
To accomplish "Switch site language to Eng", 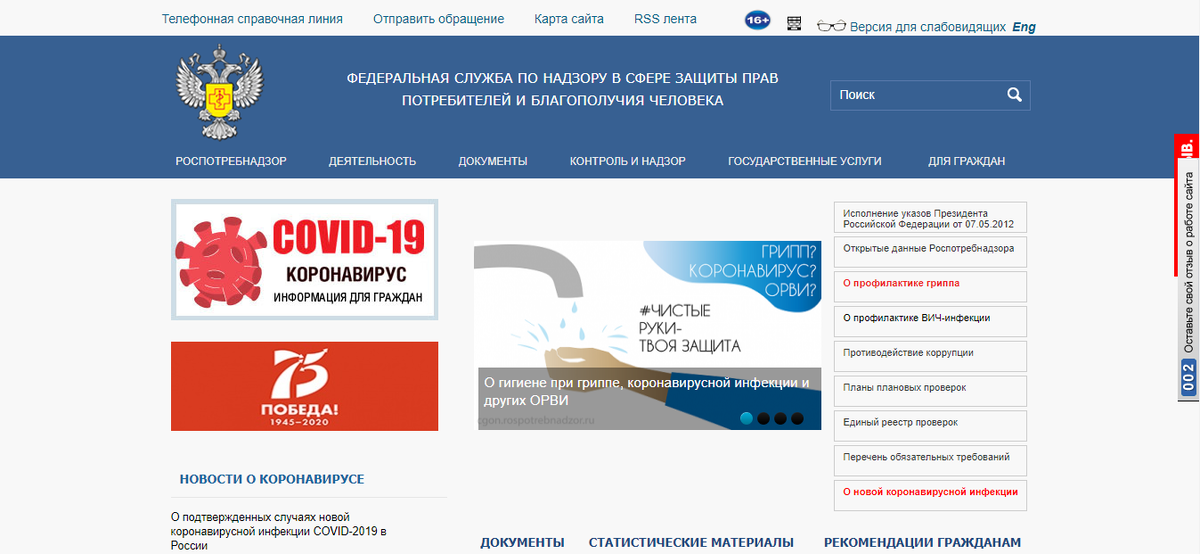I will 1024,27.
